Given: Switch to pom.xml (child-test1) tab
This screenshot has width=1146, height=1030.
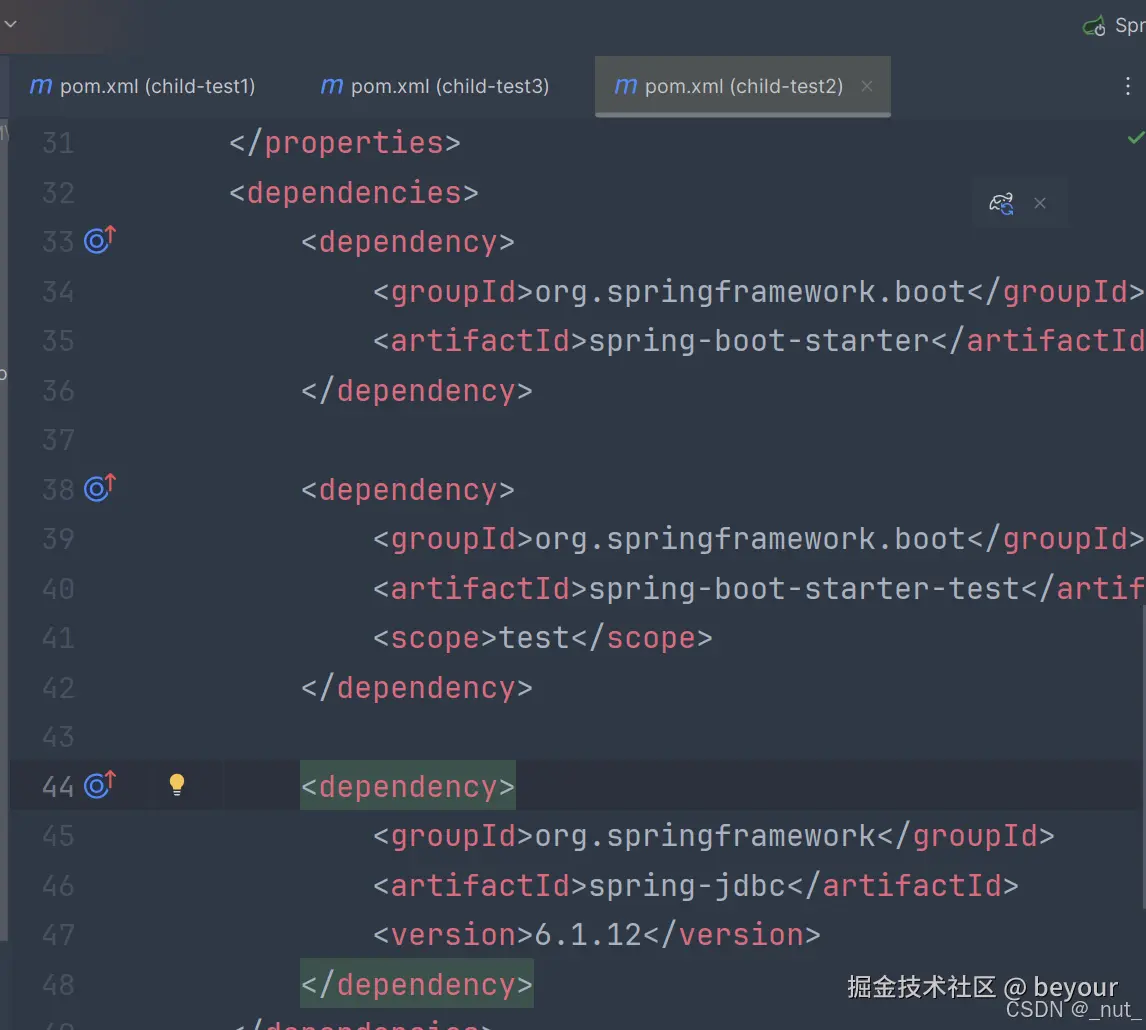Looking at the screenshot, I should click(x=143, y=86).
